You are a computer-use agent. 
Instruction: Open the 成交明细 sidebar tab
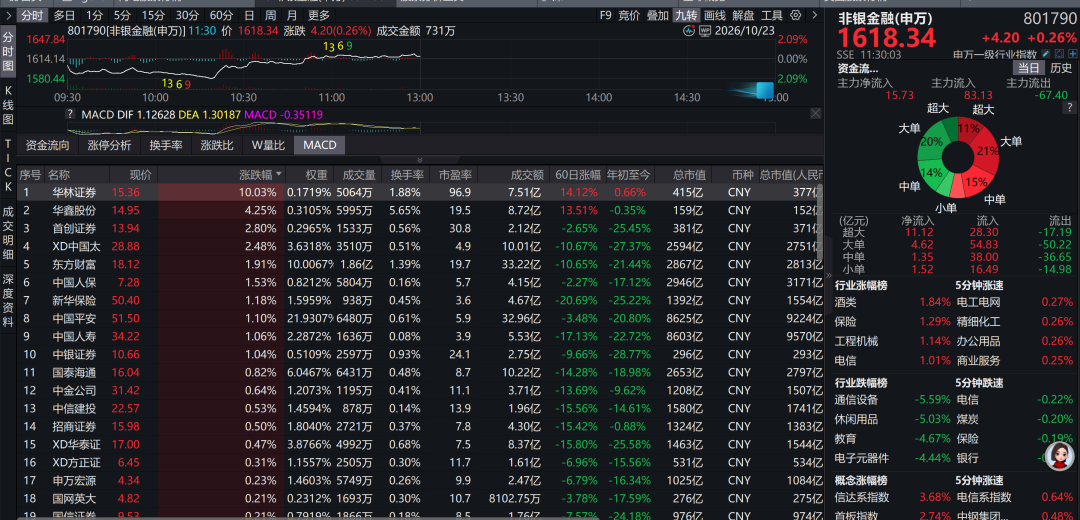click(8, 233)
